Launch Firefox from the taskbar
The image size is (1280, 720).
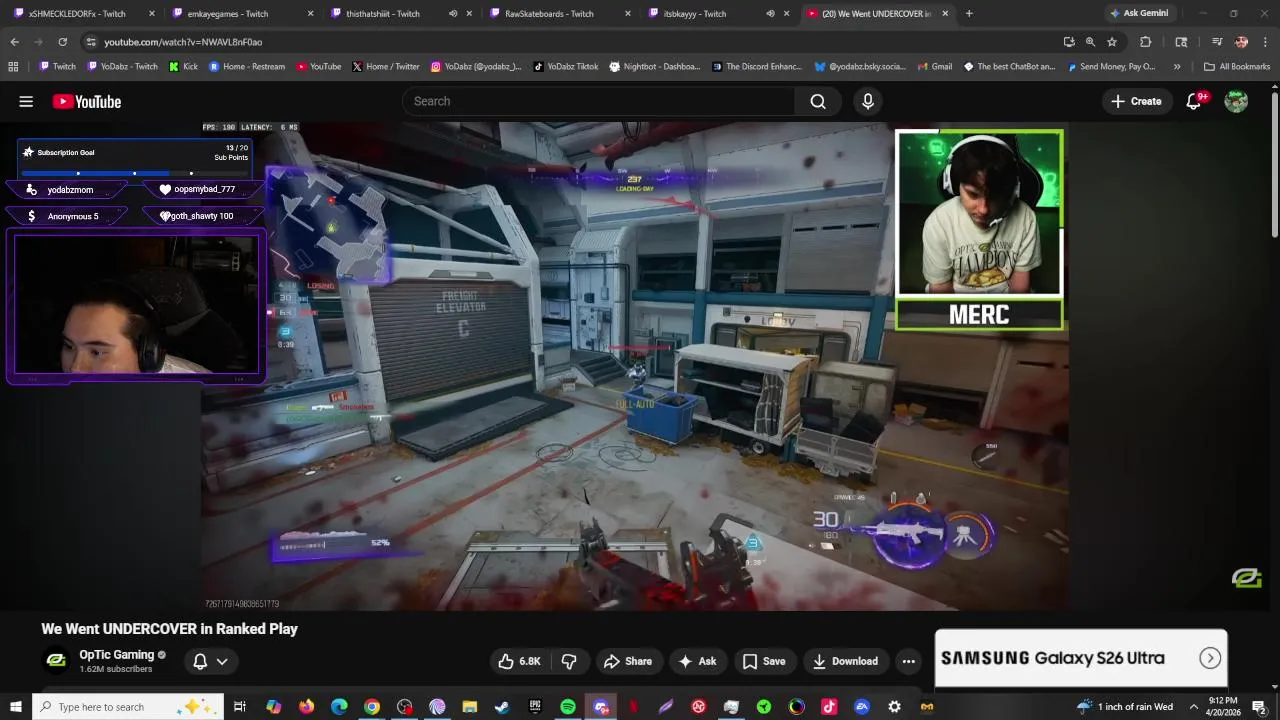pyautogui.click(x=306, y=707)
